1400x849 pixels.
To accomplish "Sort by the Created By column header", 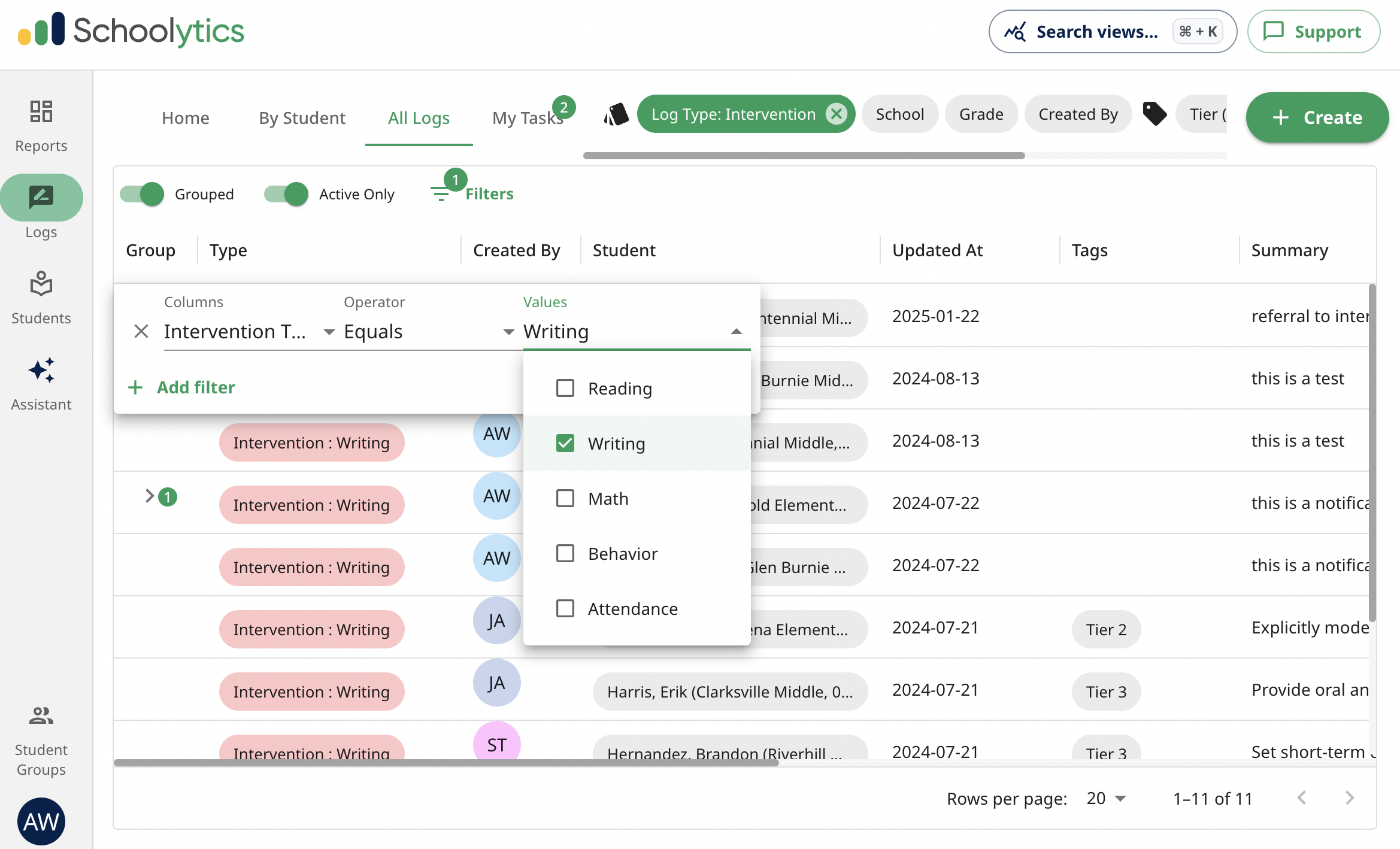I will click(516, 250).
